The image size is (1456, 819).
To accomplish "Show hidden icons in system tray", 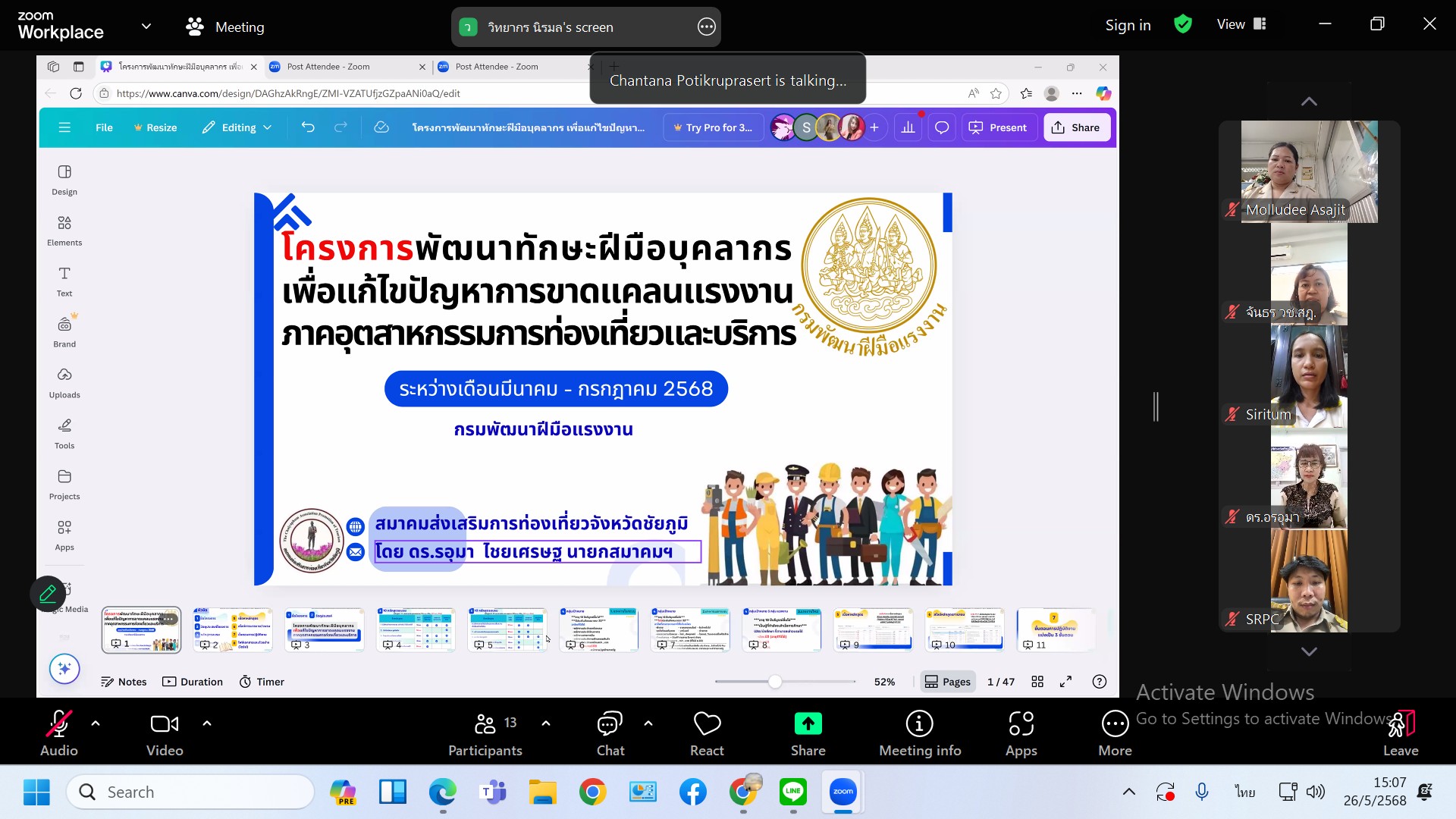I will point(1129,792).
